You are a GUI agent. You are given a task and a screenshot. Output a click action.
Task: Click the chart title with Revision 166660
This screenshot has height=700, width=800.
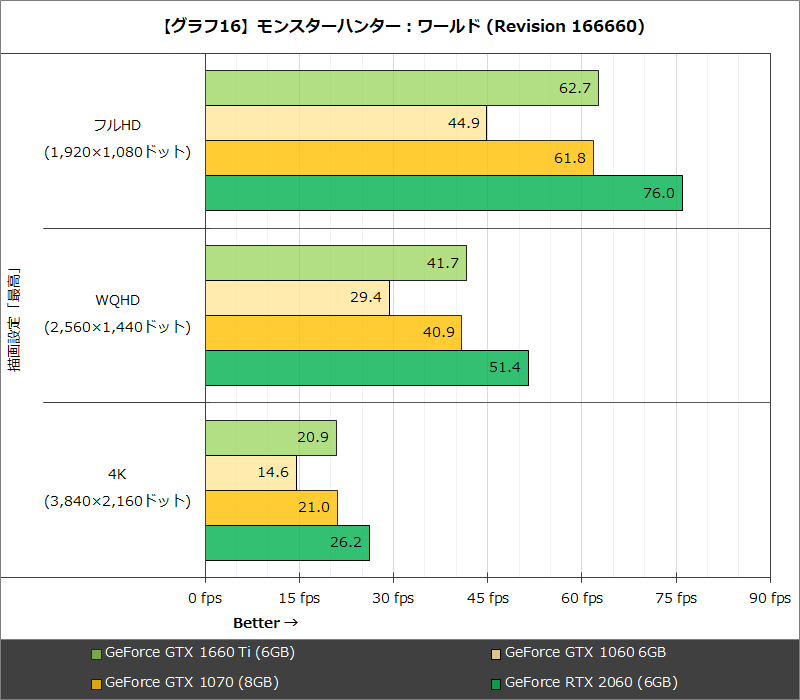point(404,27)
